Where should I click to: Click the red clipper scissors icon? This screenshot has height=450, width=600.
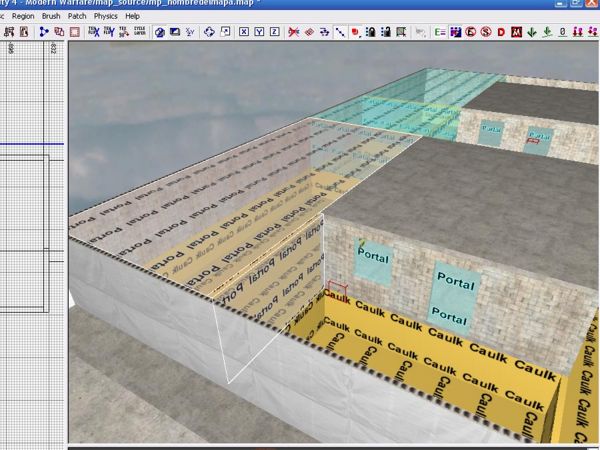click(293, 32)
